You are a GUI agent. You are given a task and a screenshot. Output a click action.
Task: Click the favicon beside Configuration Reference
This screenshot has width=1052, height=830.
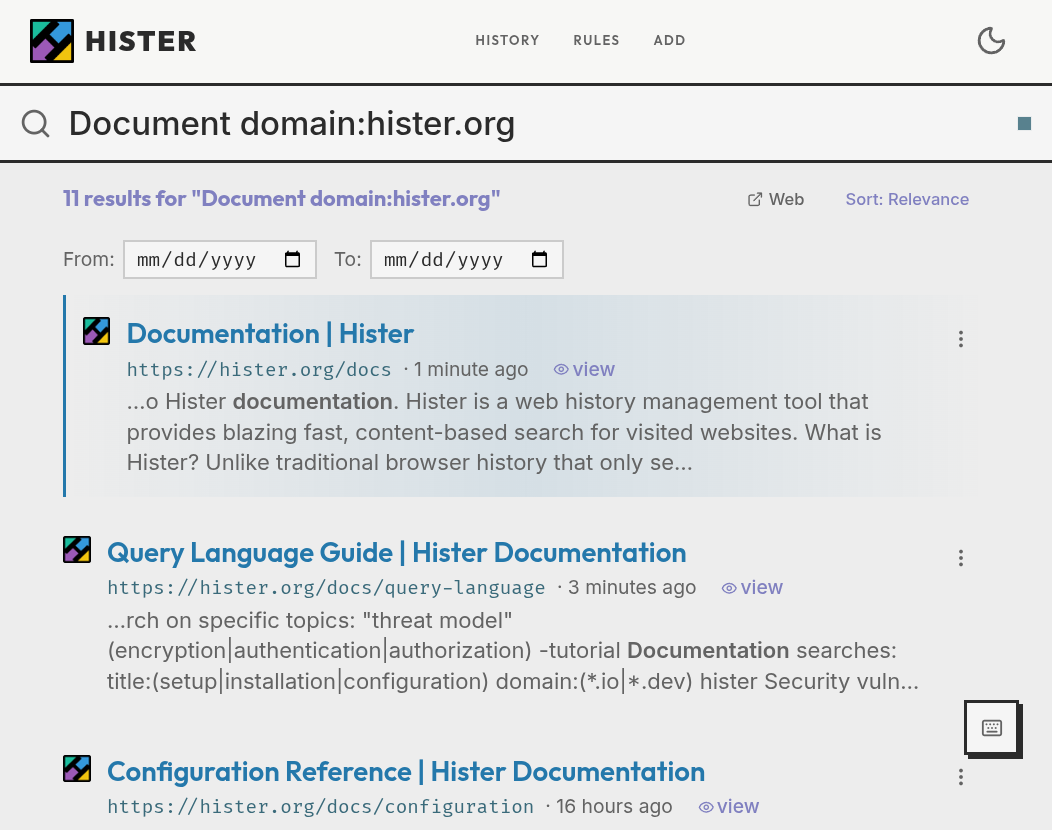click(77, 768)
